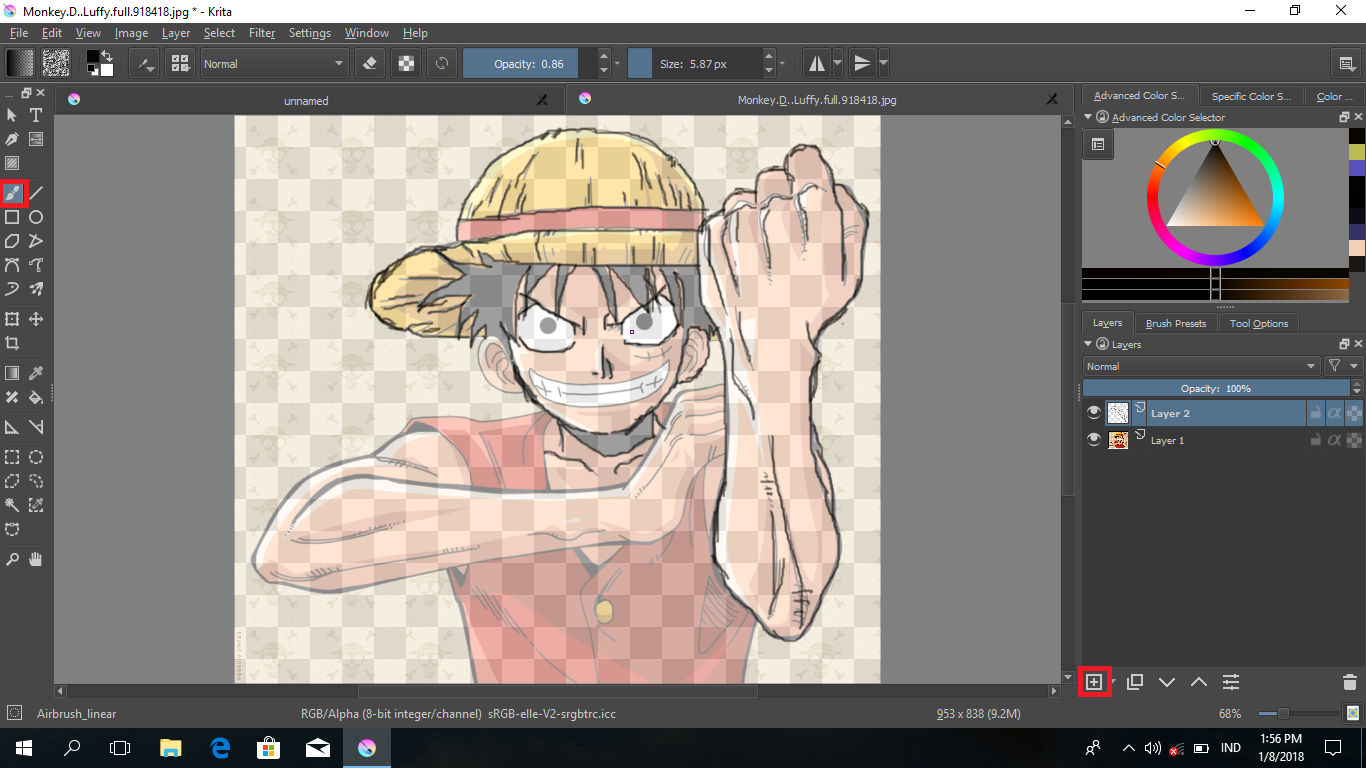This screenshot has width=1366, height=768.
Task: Open horizontal mirror options arrow
Action: tap(838, 63)
